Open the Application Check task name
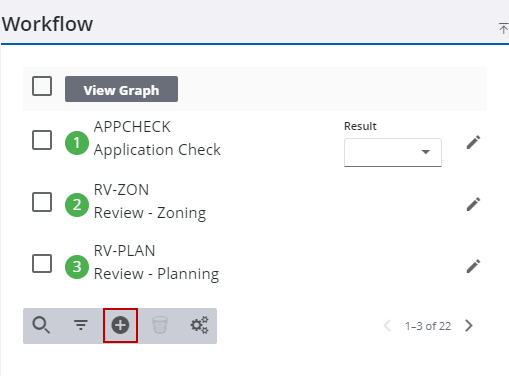The width and height of the screenshot is (509, 376). pos(157,150)
